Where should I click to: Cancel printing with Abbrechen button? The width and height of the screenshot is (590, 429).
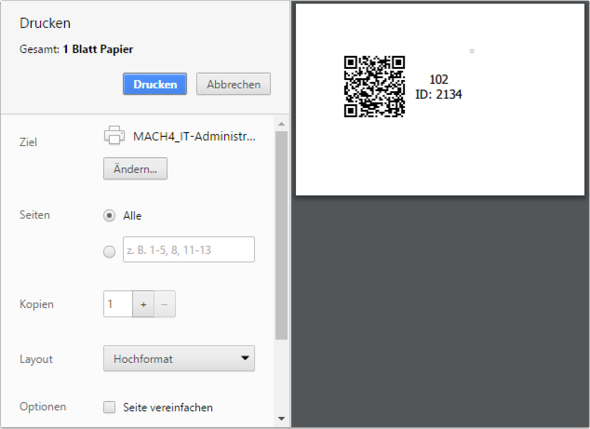(233, 84)
